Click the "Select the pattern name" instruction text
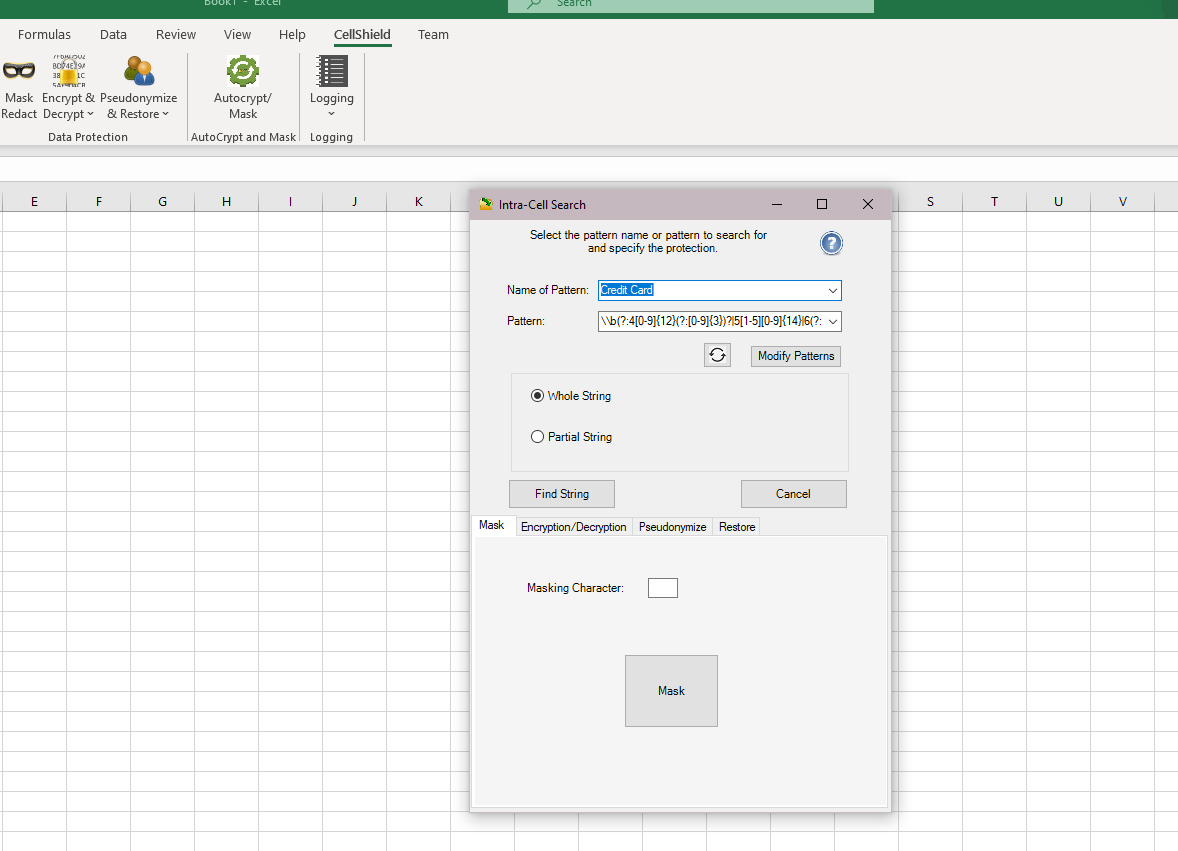 coord(648,241)
